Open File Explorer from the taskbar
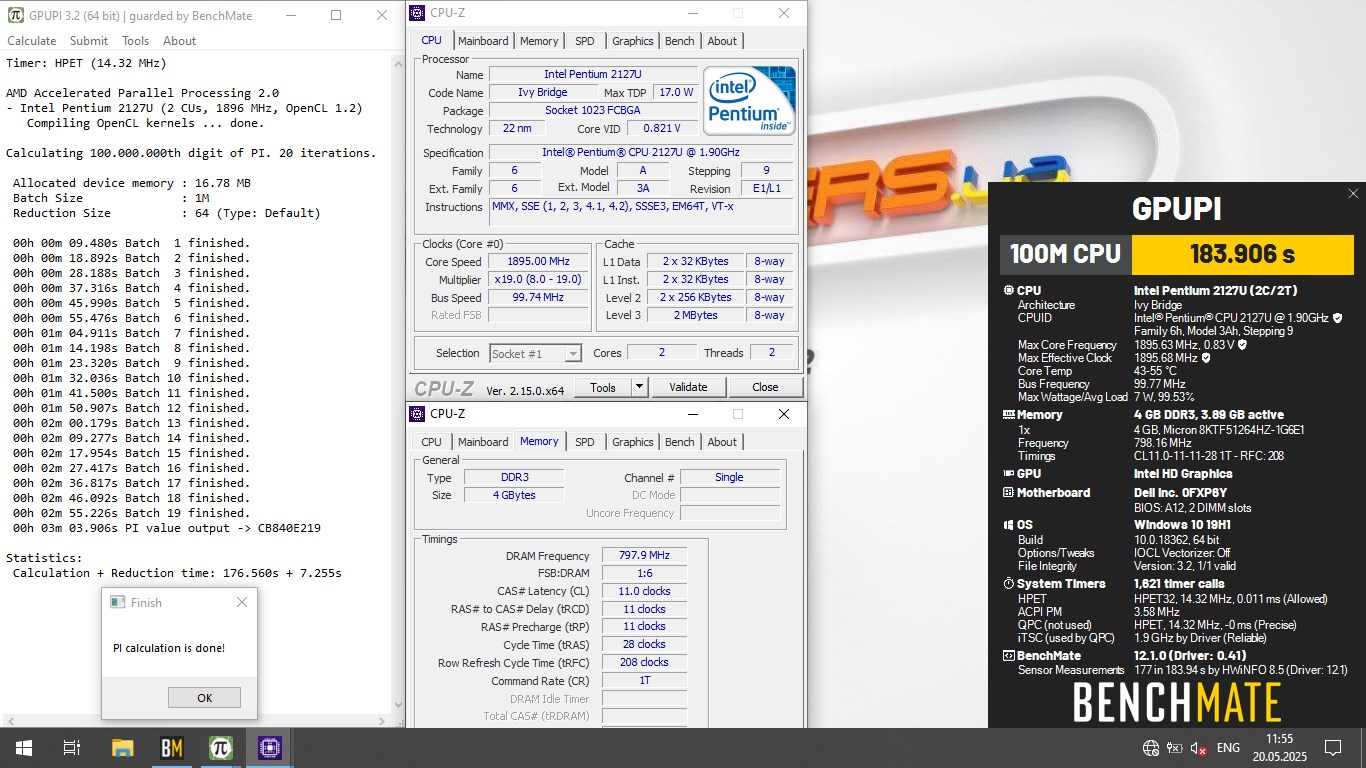This screenshot has width=1366, height=768. click(122, 748)
